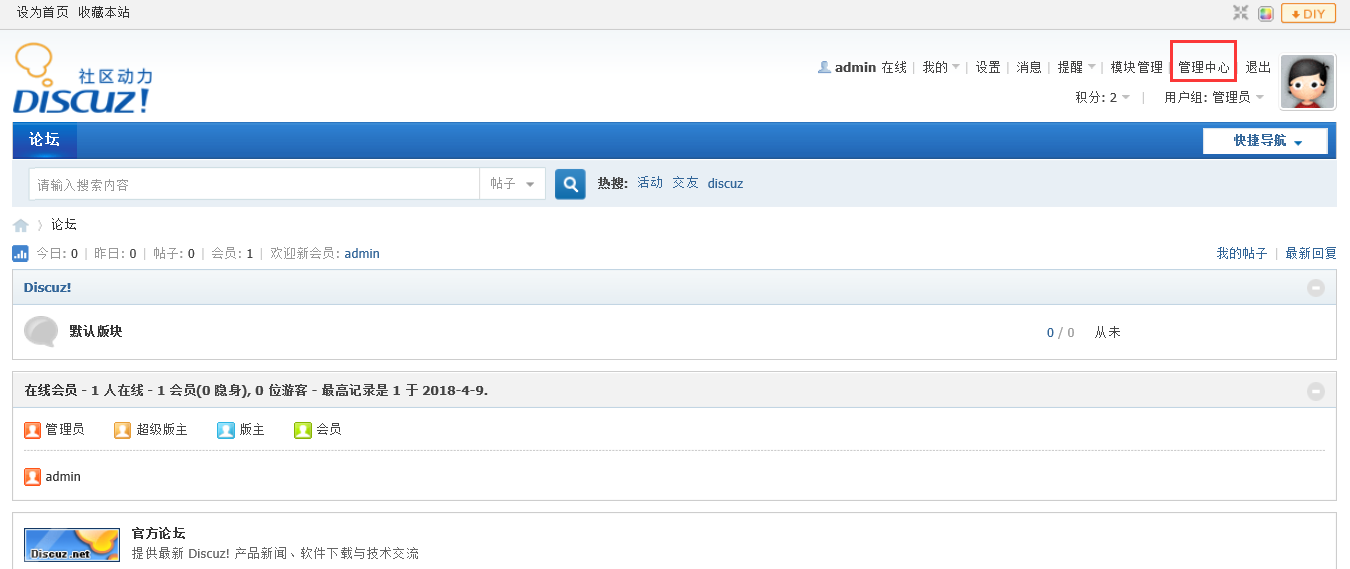The image size is (1350, 569).
Task: Open the colorful style switcher icon
Action: (x=1265, y=13)
